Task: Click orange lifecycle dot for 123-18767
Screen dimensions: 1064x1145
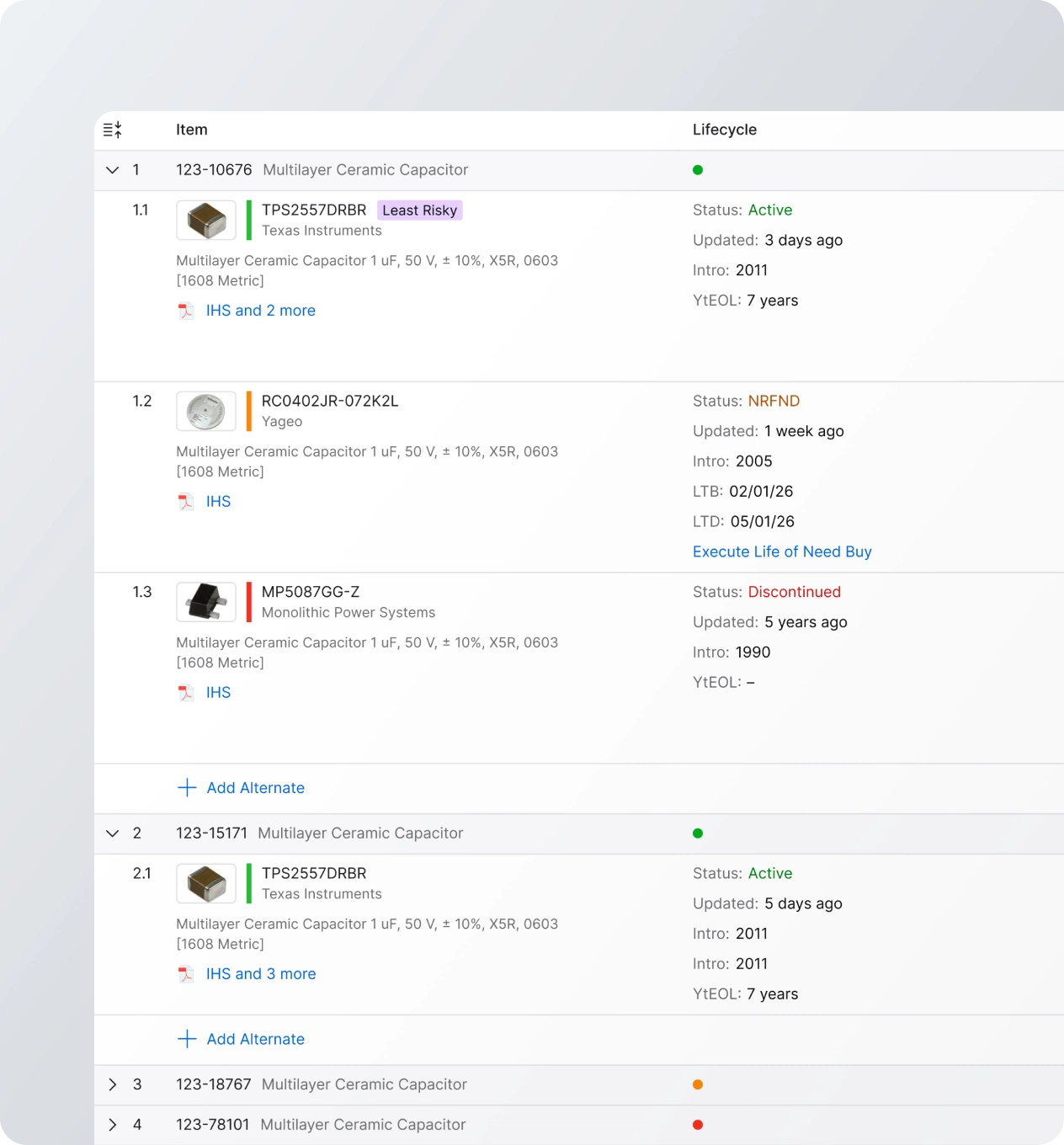Action: click(698, 1084)
